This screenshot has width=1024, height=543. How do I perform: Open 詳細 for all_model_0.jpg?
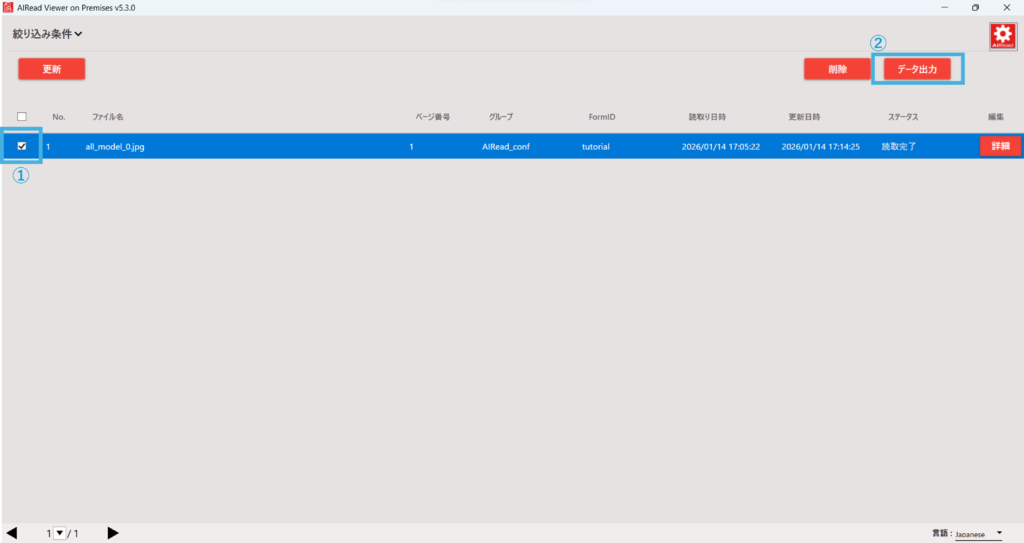point(1000,146)
